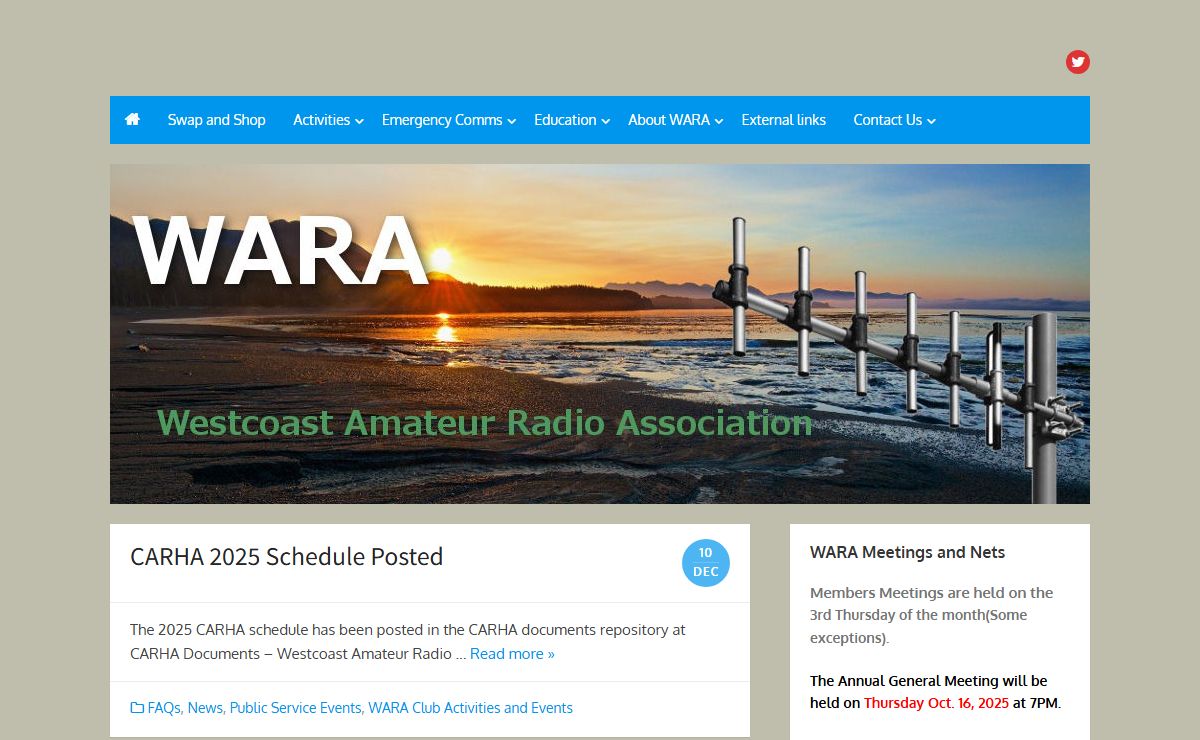Open the Emergency Comms menu item
Image resolution: width=1200 pixels, height=740 pixels.
[442, 120]
